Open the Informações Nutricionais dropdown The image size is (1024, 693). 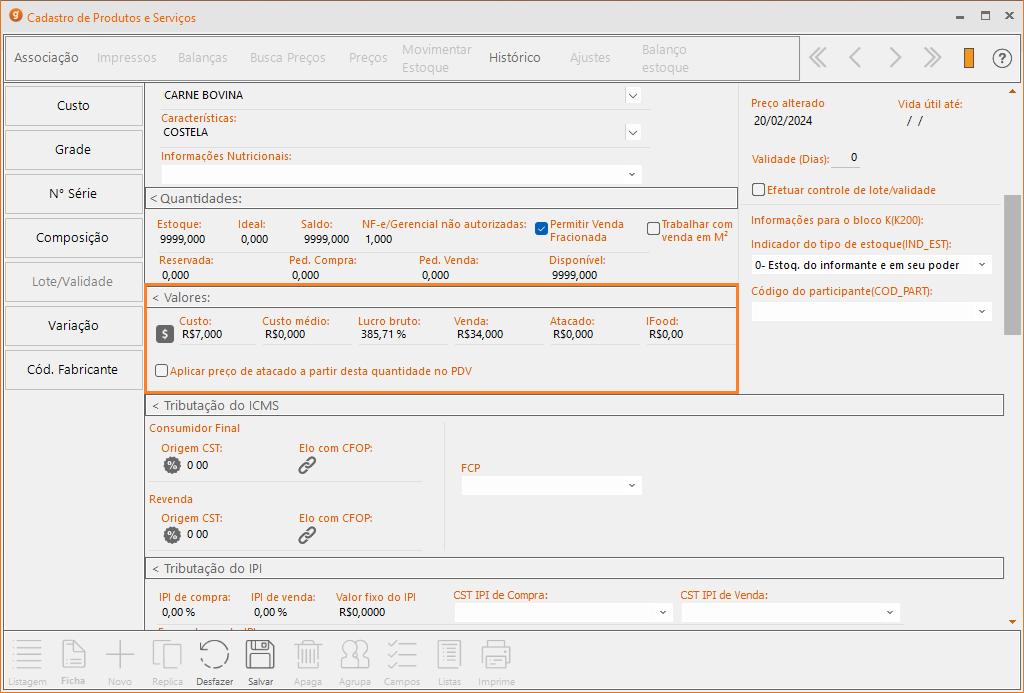coord(632,174)
